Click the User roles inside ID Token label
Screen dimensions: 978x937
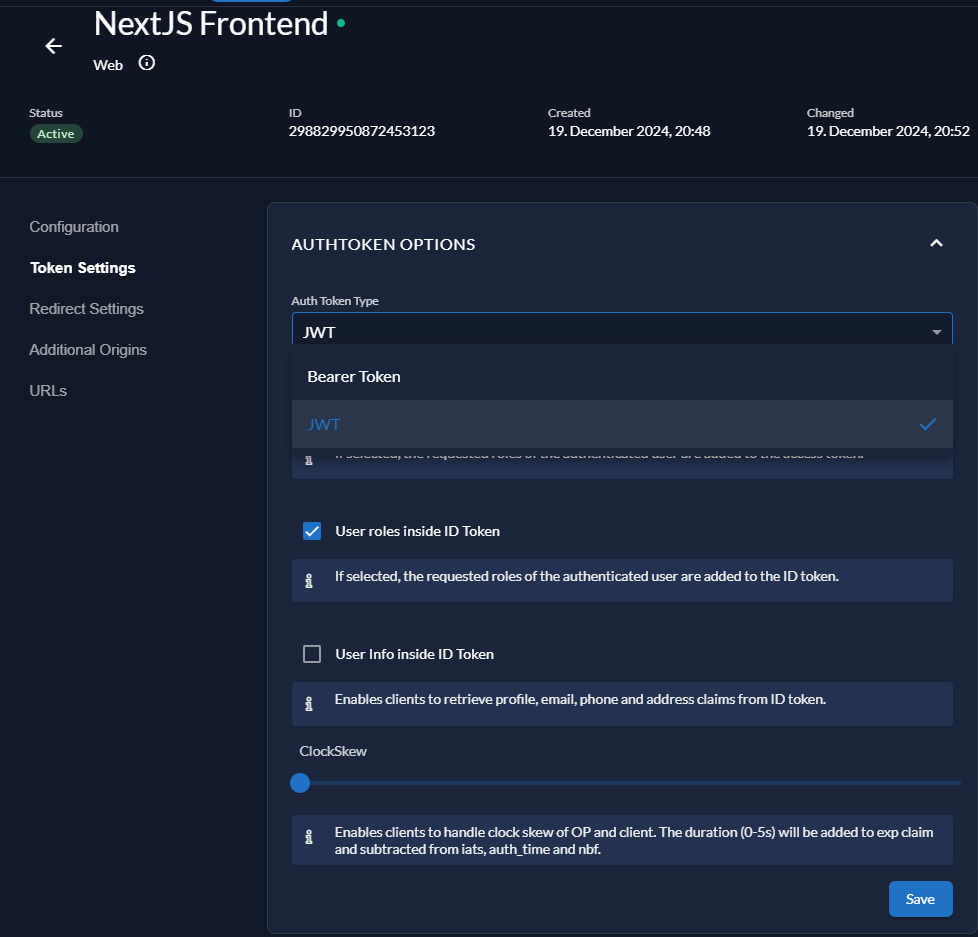pyautogui.click(x=417, y=531)
